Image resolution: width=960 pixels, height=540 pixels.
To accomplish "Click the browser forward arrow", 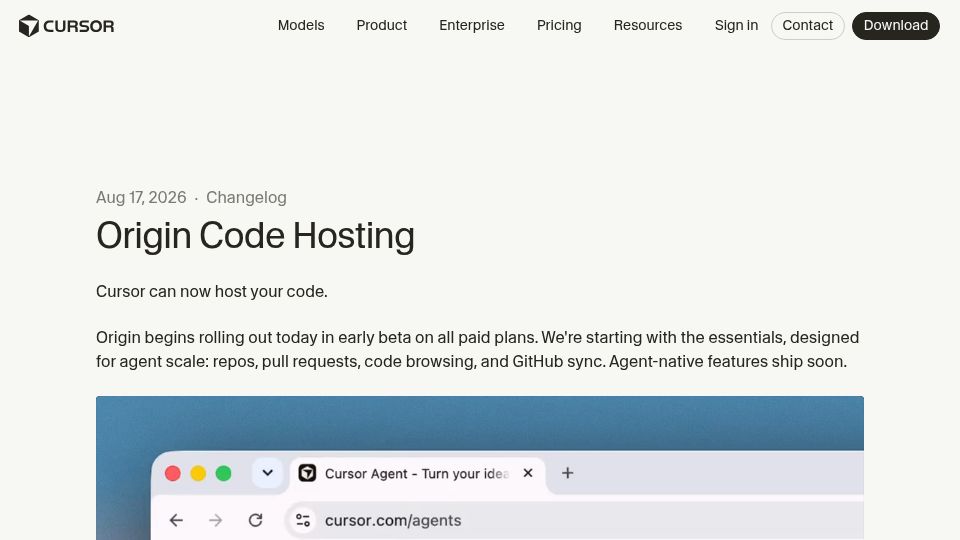I will coord(216,520).
